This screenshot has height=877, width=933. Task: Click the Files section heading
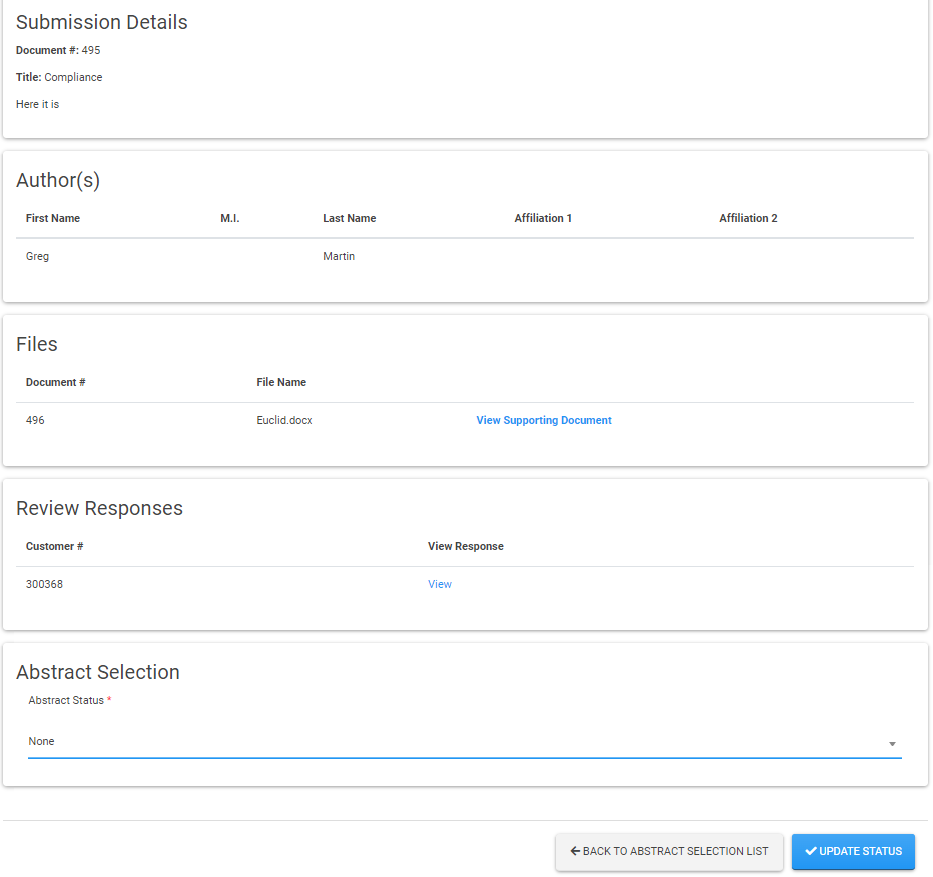37,344
